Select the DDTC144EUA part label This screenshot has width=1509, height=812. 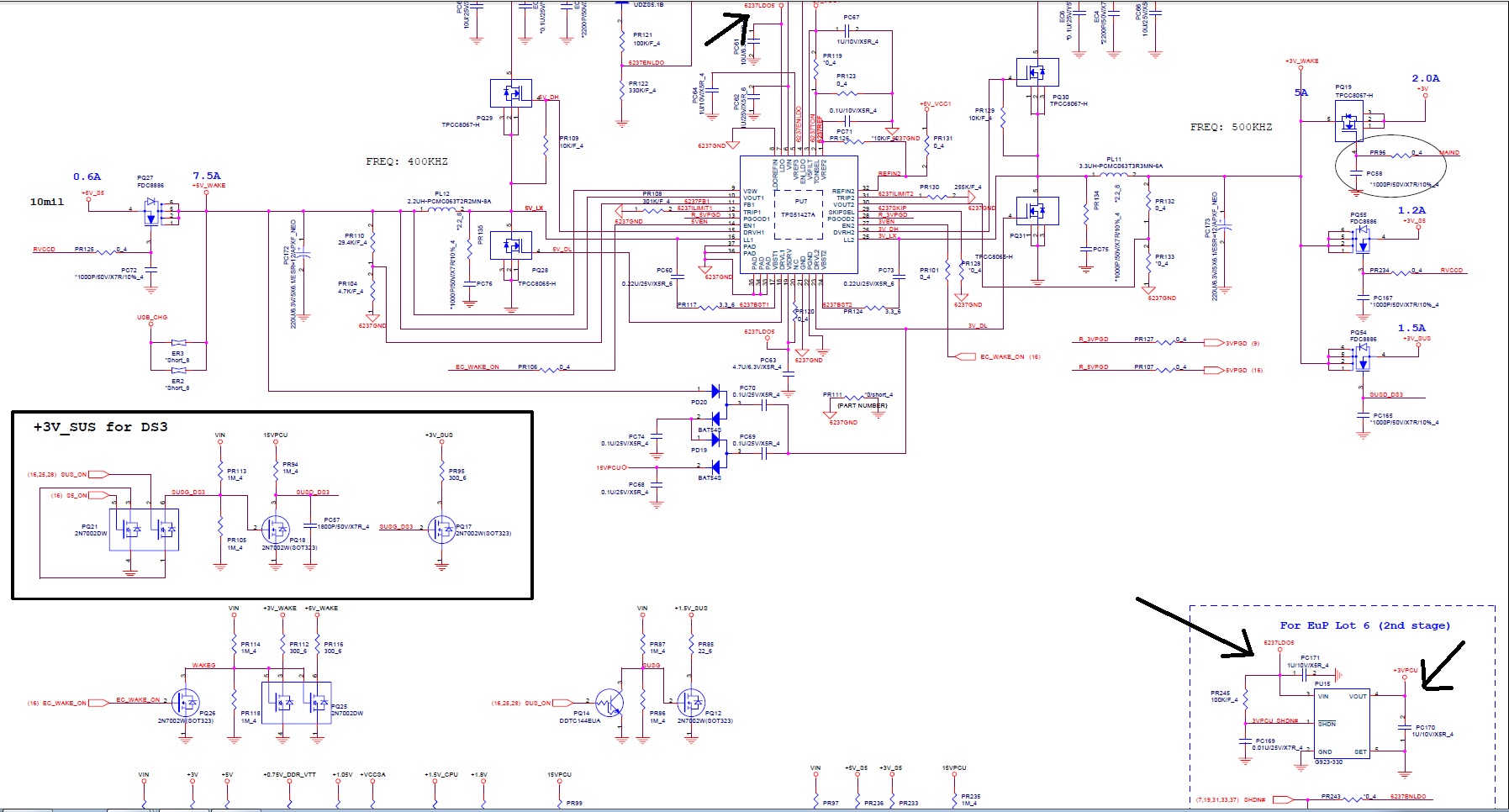[580, 720]
